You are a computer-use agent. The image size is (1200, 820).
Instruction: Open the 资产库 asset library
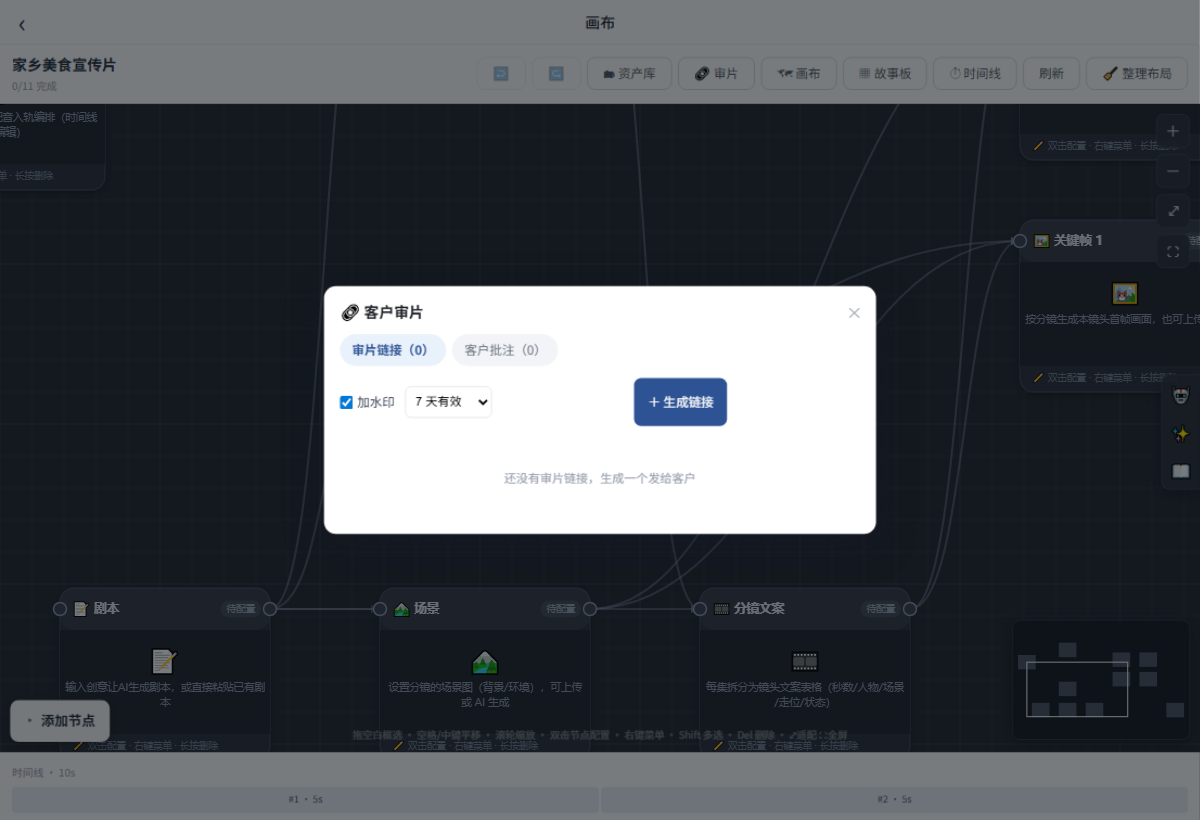tap(629, 73)
